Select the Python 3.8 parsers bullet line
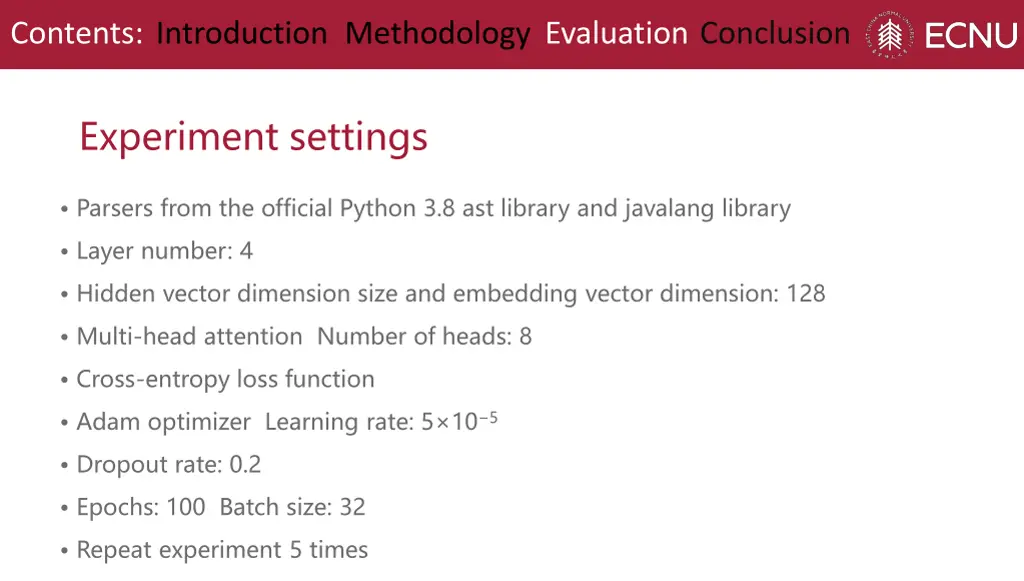The image size is (1024, 581). (434, 209)
